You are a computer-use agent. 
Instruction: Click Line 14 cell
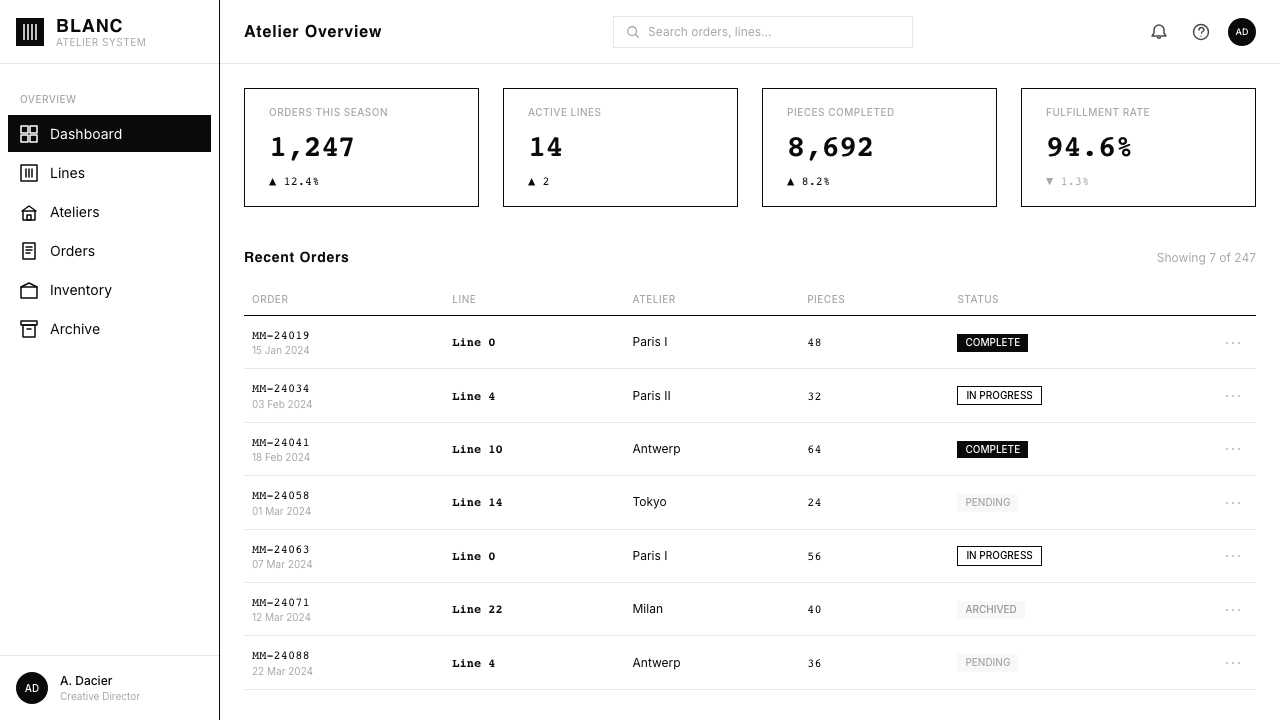[477, 503]
